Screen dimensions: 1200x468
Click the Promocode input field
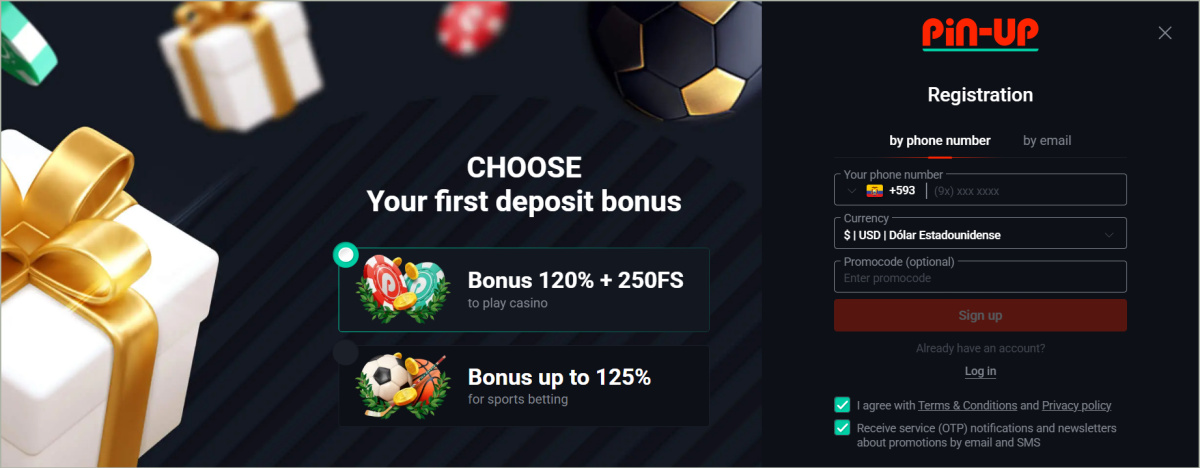980,278
